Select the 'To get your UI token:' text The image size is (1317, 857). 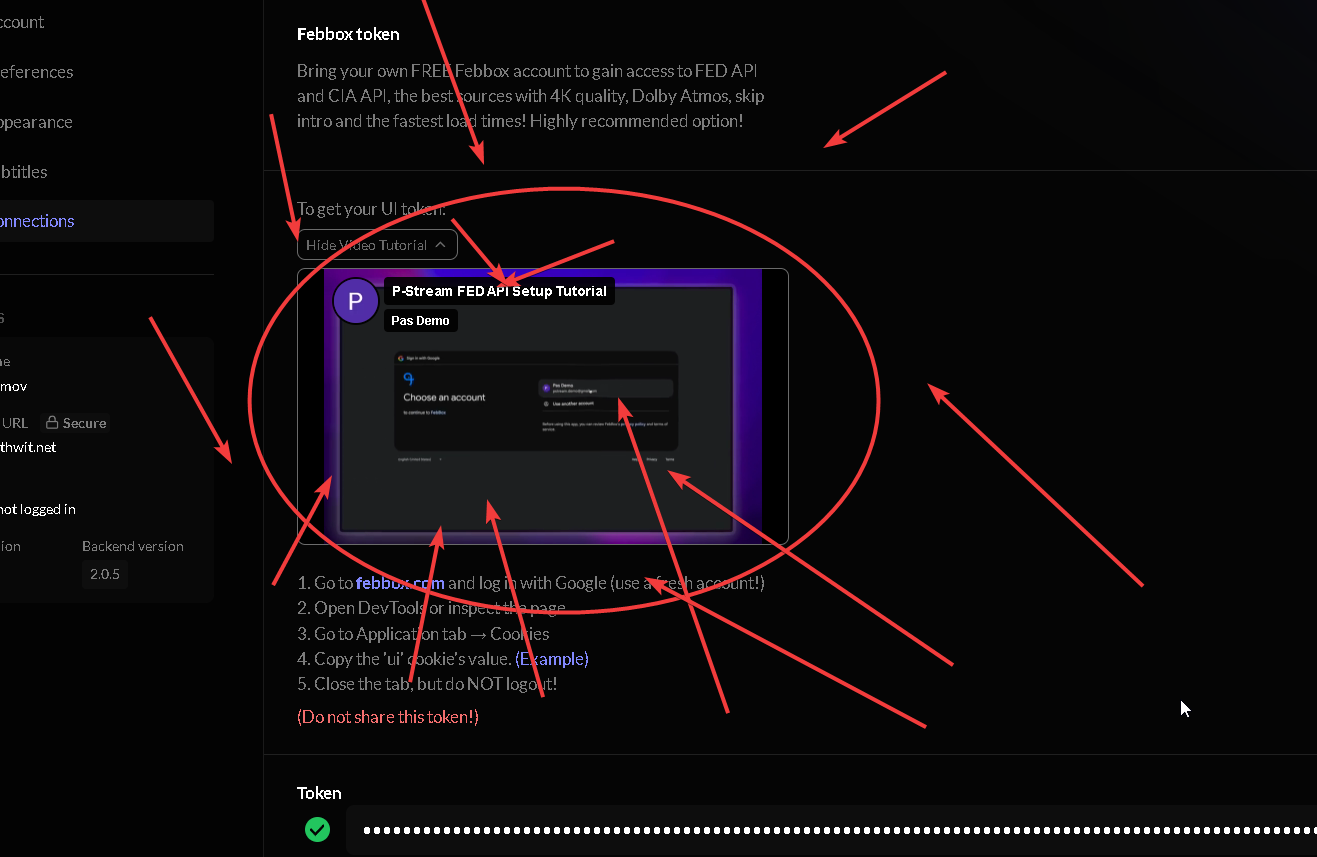(x=371, y=209)
